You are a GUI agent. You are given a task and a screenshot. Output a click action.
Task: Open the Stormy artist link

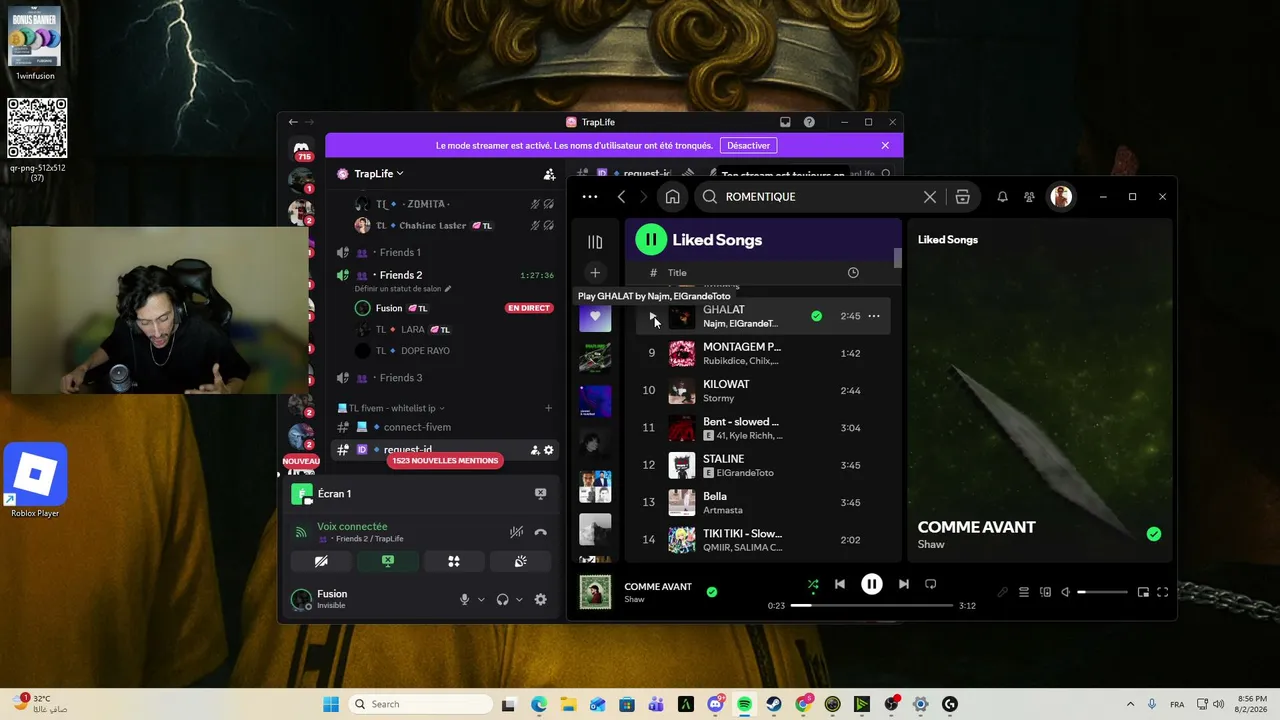tap(718, 398)
